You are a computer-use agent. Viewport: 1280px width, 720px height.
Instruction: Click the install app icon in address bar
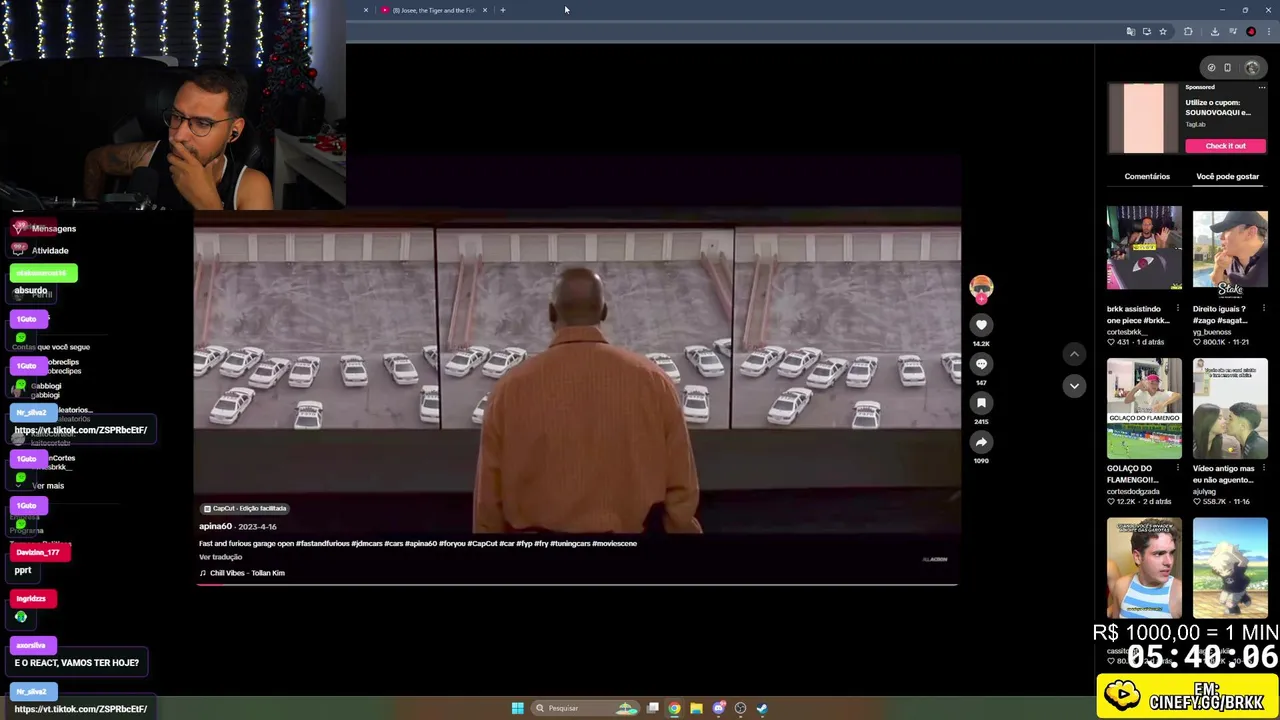click(1146, 31)
